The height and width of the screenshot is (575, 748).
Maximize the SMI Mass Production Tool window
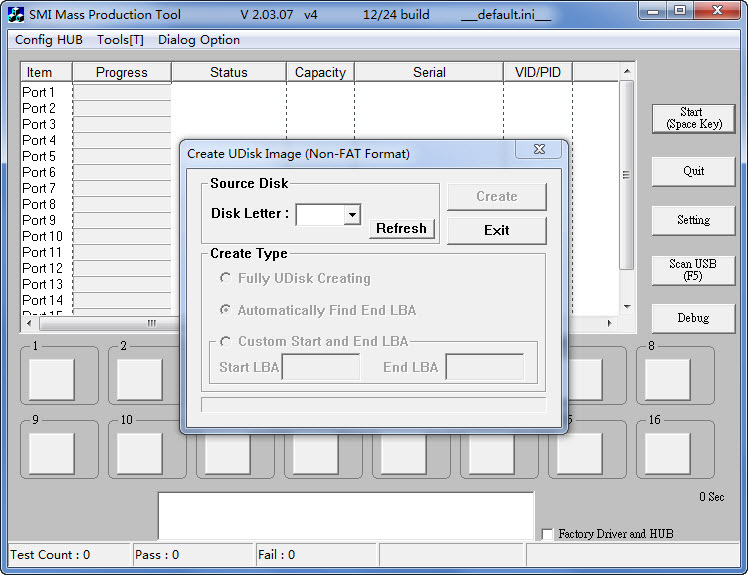tap(680, 10)
